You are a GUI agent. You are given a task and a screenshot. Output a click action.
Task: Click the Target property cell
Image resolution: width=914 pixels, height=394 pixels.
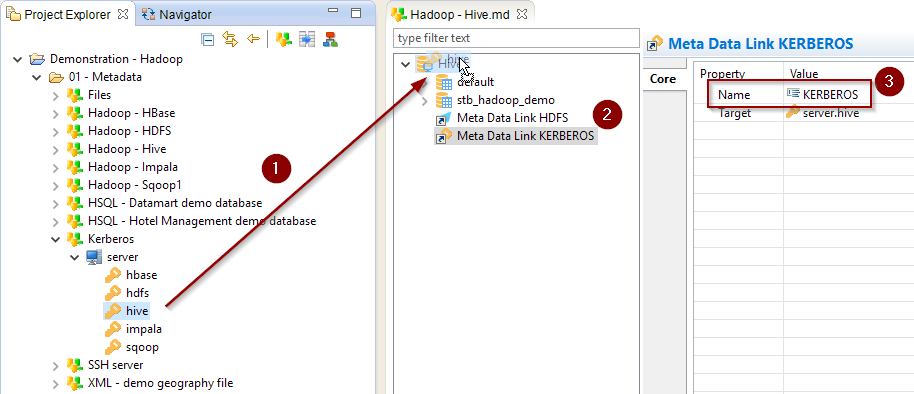(734, 113)
